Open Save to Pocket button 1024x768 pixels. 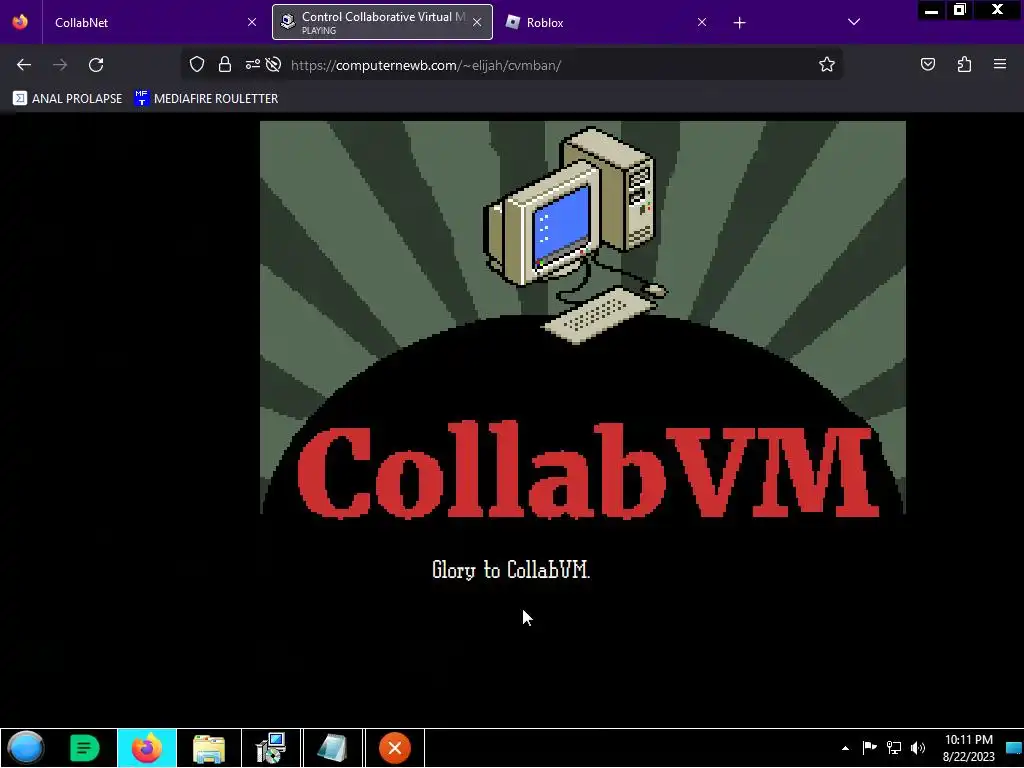928,64
